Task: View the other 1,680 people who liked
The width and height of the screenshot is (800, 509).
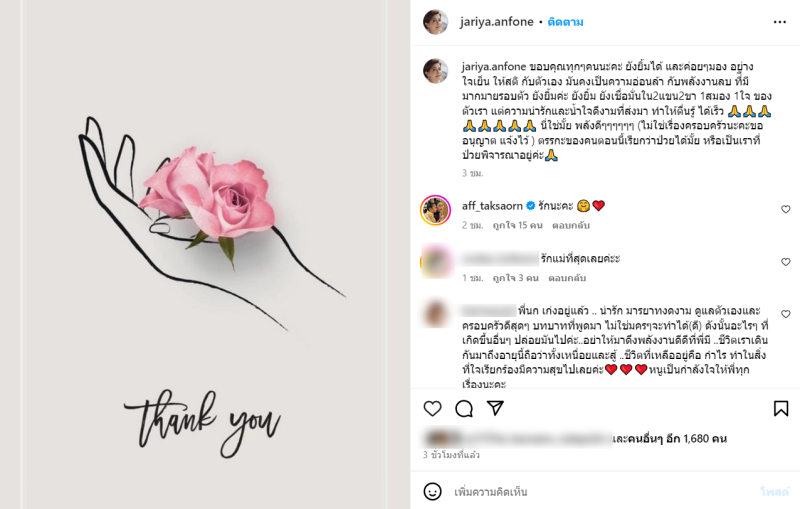Action: coord(669,439)
